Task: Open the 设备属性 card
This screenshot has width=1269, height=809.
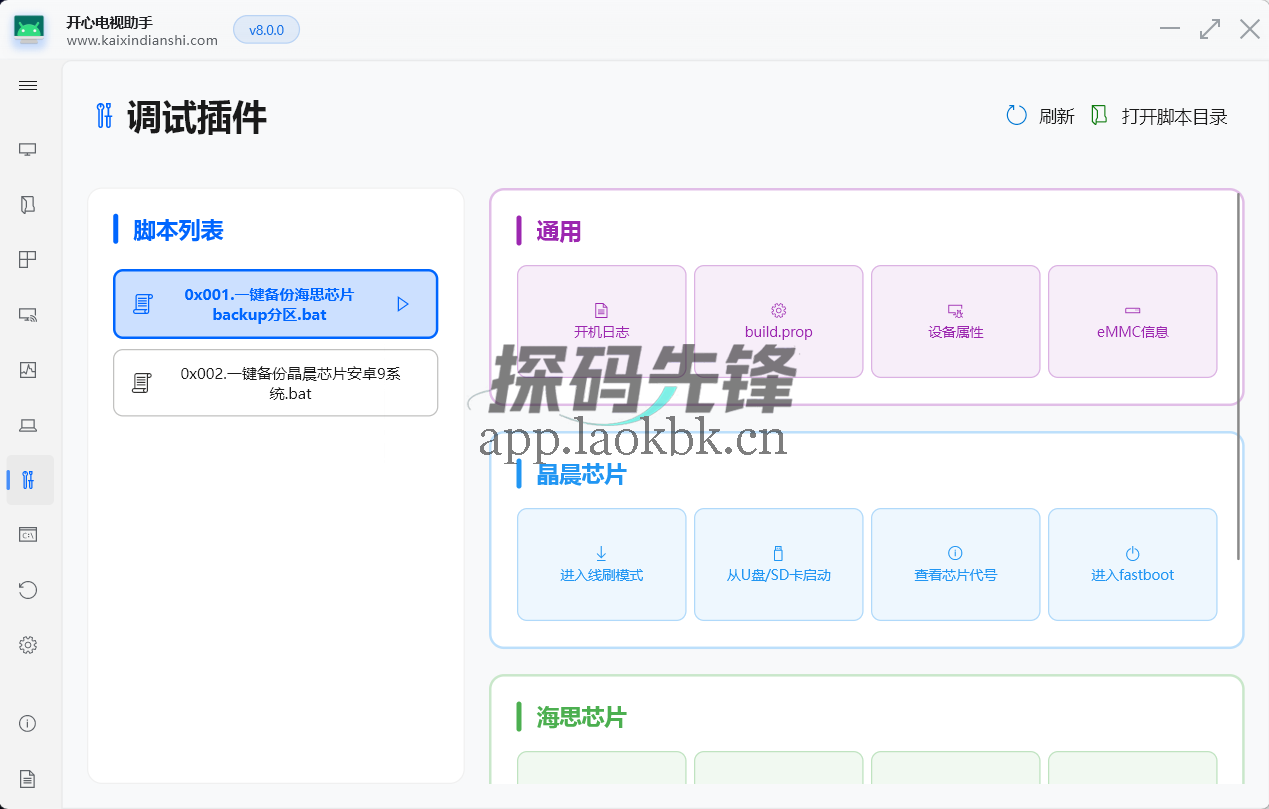Action: coord(955,321)
